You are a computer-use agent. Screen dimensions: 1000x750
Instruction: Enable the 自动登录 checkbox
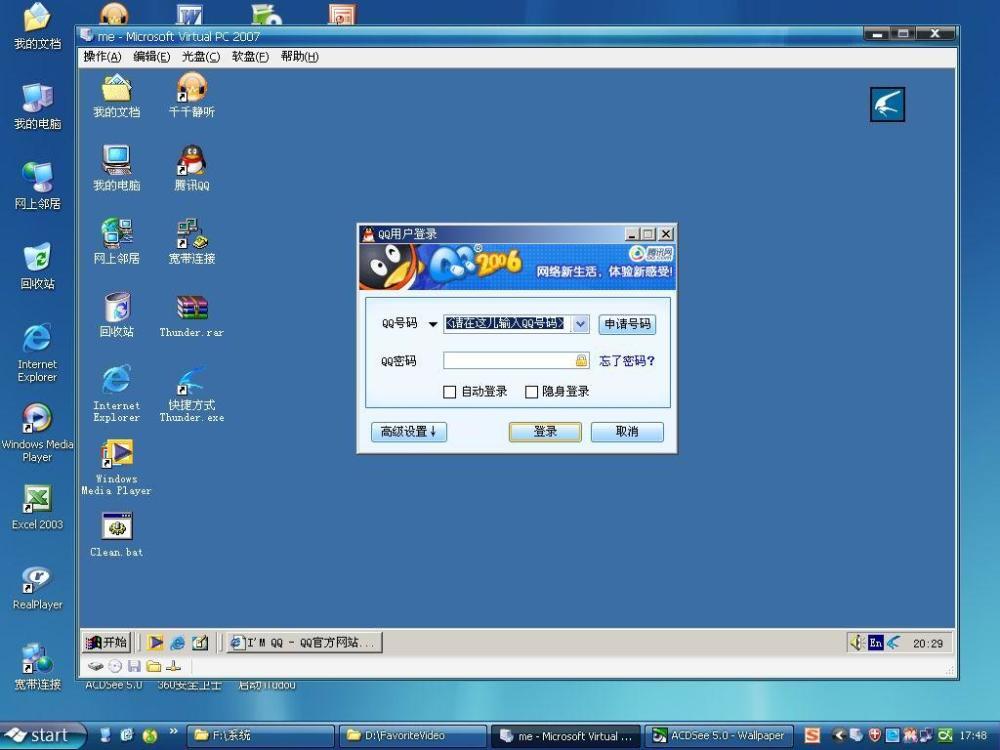[450, 392]
